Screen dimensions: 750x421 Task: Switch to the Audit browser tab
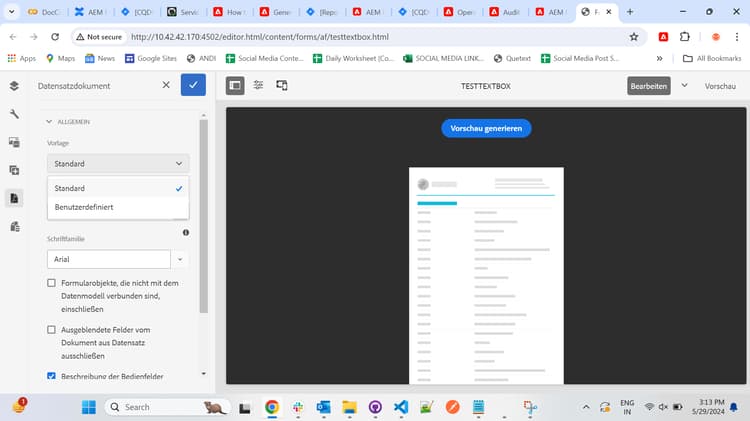coord(507,12)
